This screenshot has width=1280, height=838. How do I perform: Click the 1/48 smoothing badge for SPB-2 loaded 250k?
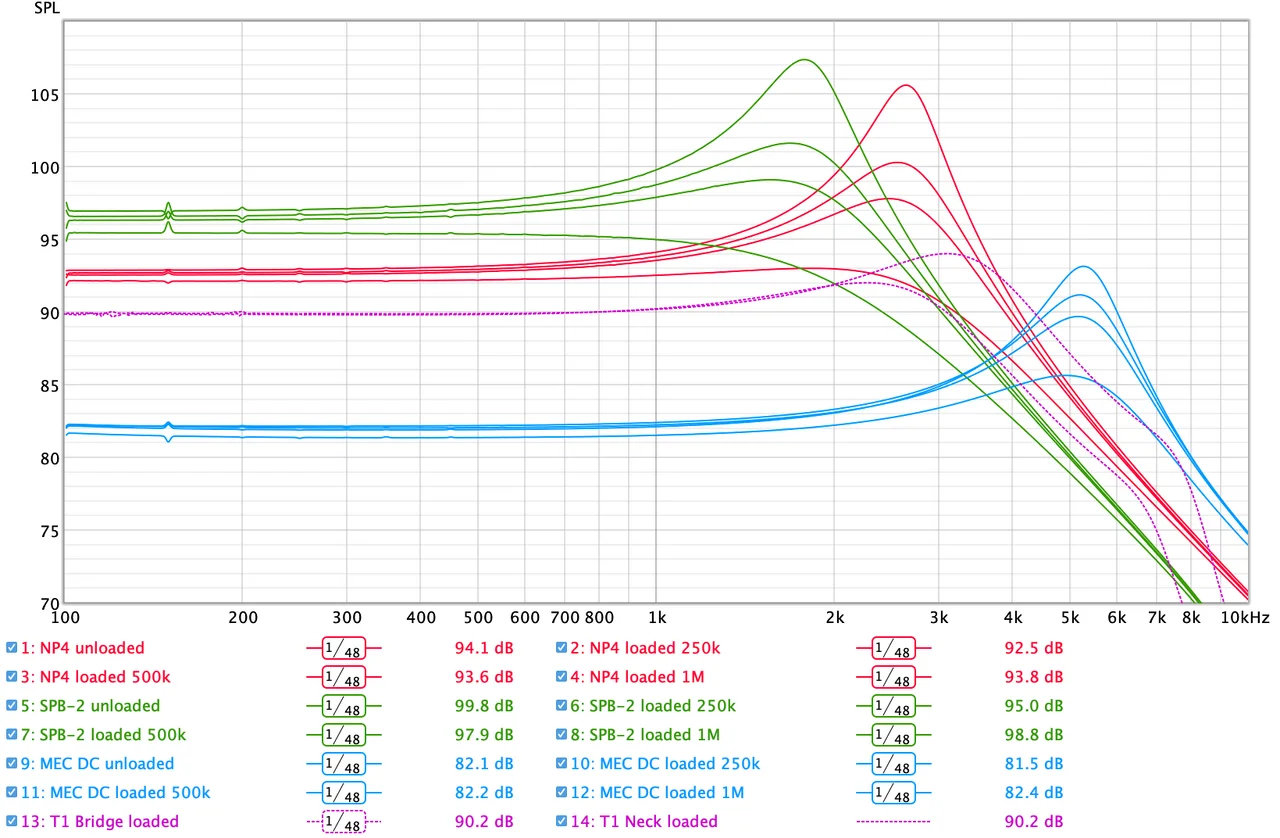[x=894, y=706]
